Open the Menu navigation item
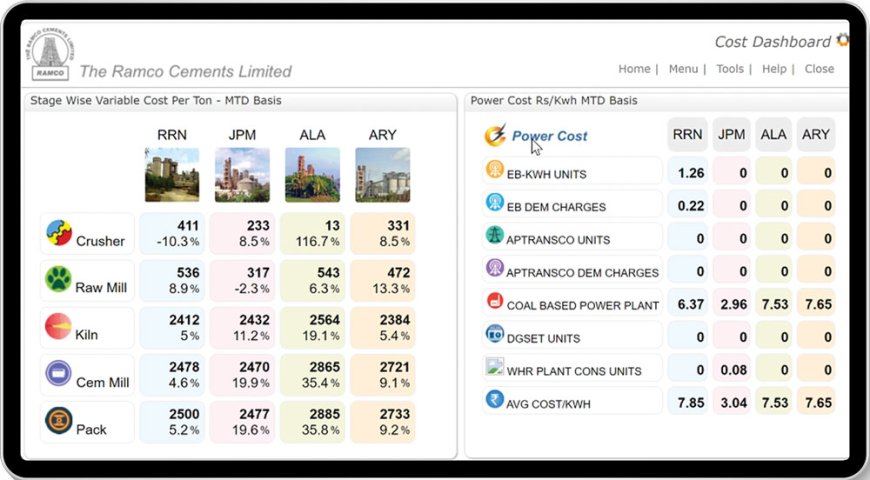Viewport: 870px width, 480px height. coord(683,69)
